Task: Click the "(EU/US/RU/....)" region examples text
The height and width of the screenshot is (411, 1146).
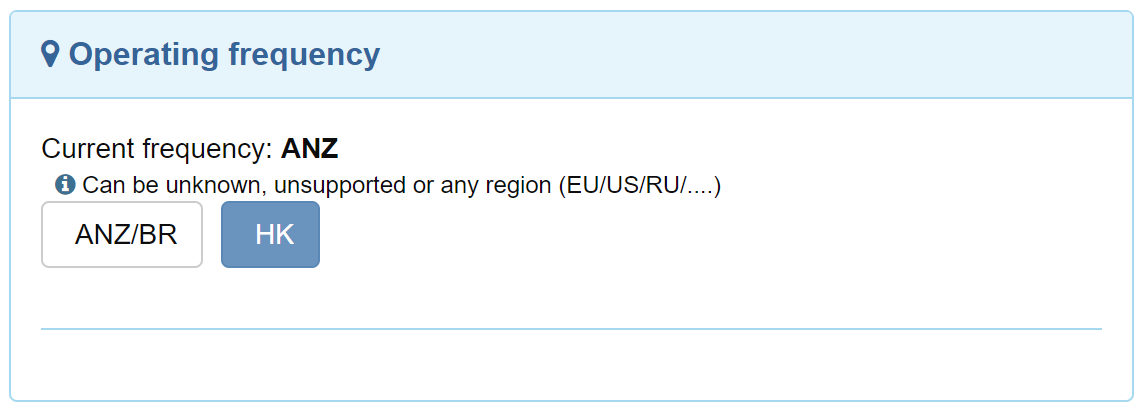Action: (640, 185)
